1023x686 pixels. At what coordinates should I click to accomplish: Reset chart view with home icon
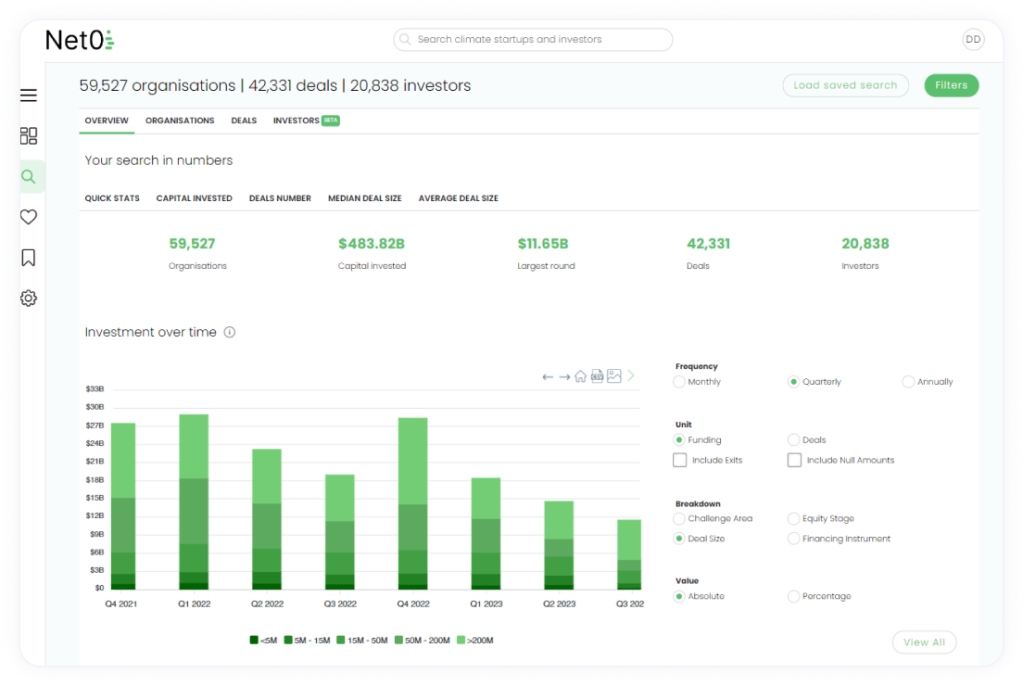tap(580, 377)
